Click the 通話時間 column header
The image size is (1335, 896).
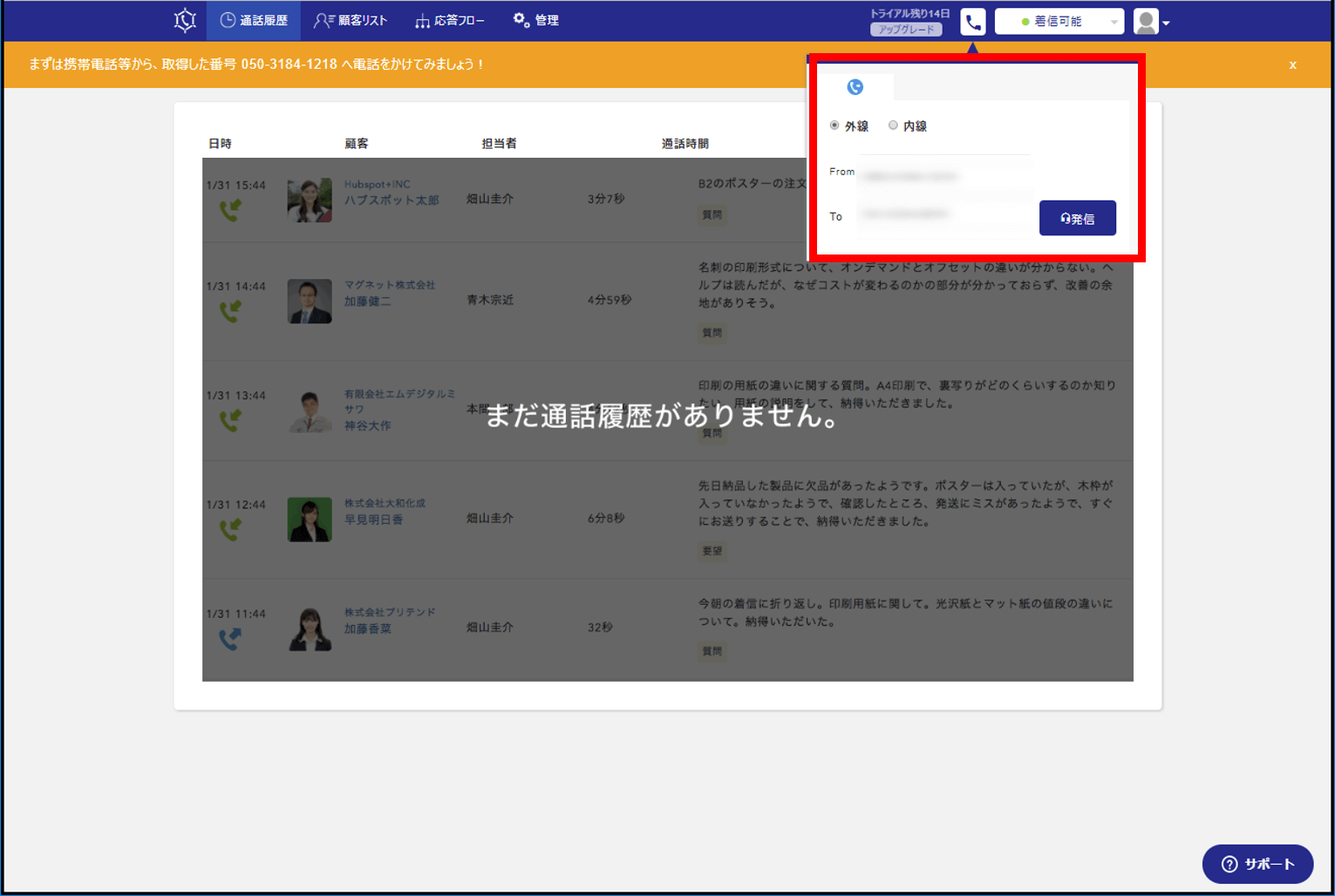click(685, 143)
